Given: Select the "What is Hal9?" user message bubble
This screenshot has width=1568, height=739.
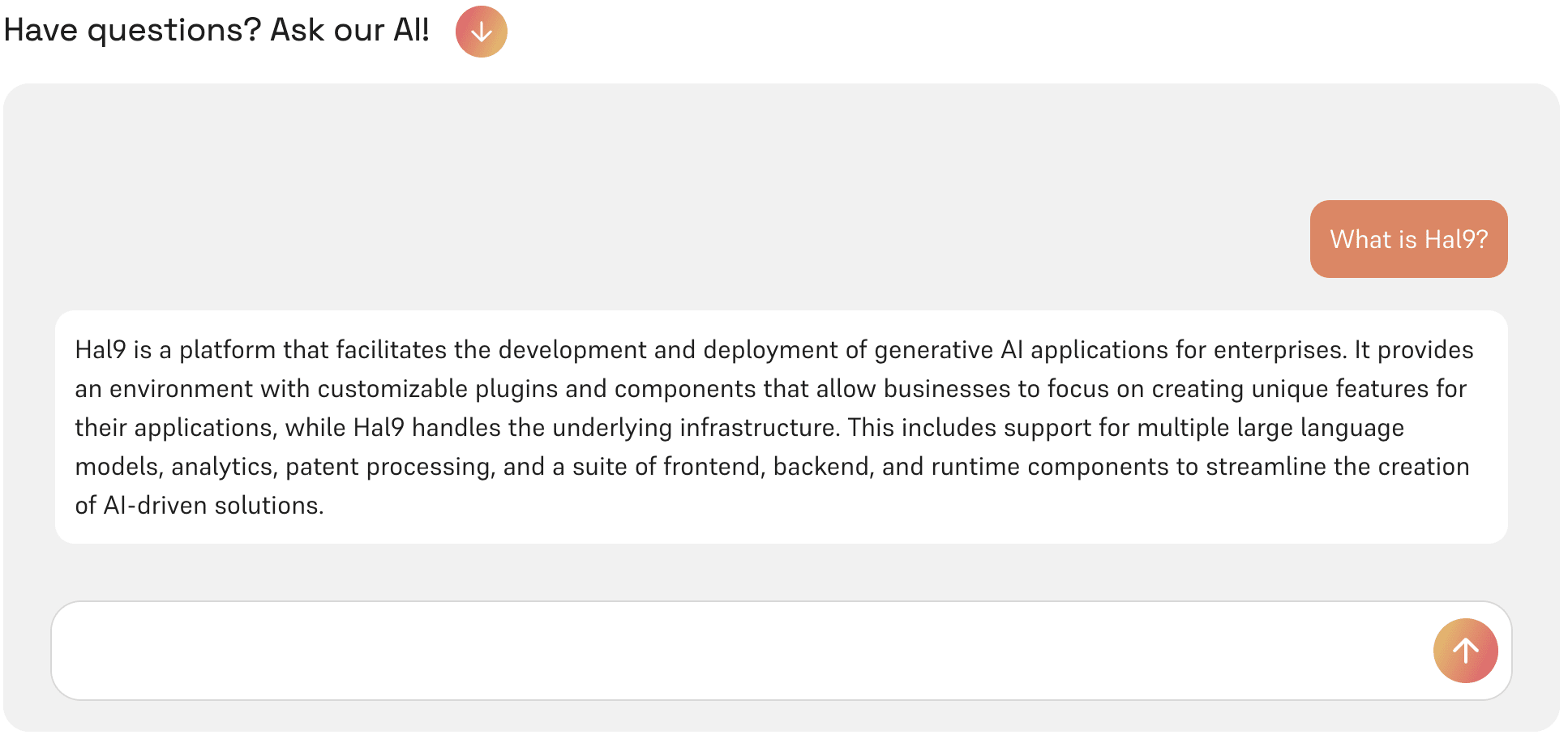Looking at the screenshot, I should pos(1408,239).
